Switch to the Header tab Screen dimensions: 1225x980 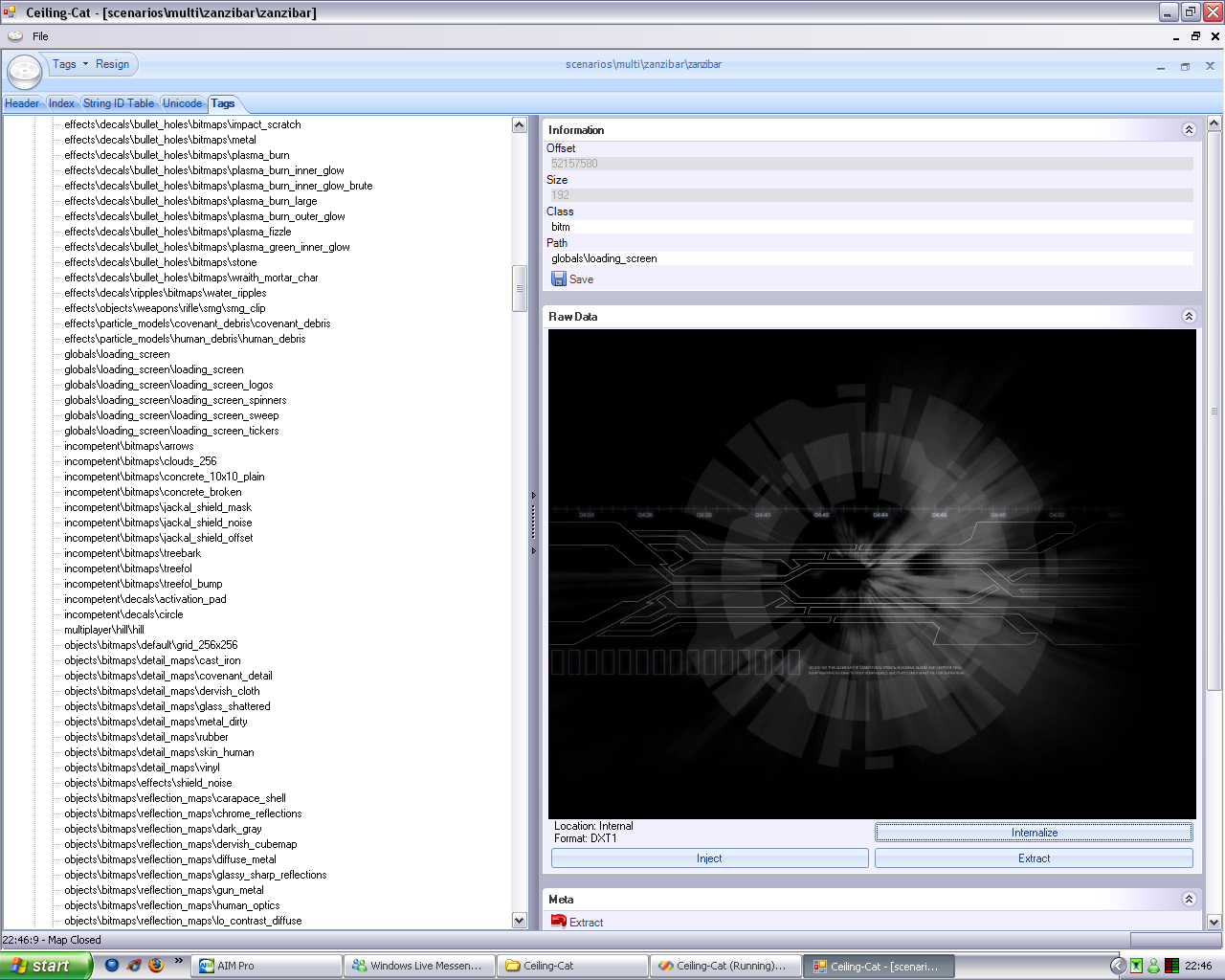point(22,103)
